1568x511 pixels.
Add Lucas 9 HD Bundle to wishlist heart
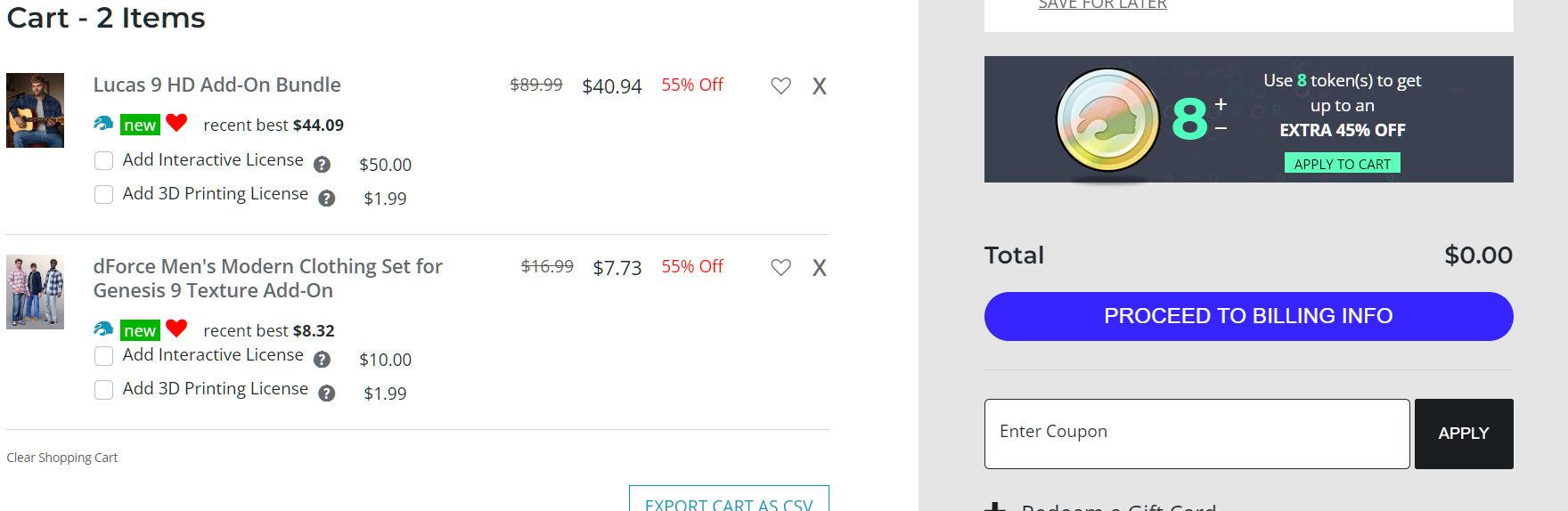pos(780,86)
